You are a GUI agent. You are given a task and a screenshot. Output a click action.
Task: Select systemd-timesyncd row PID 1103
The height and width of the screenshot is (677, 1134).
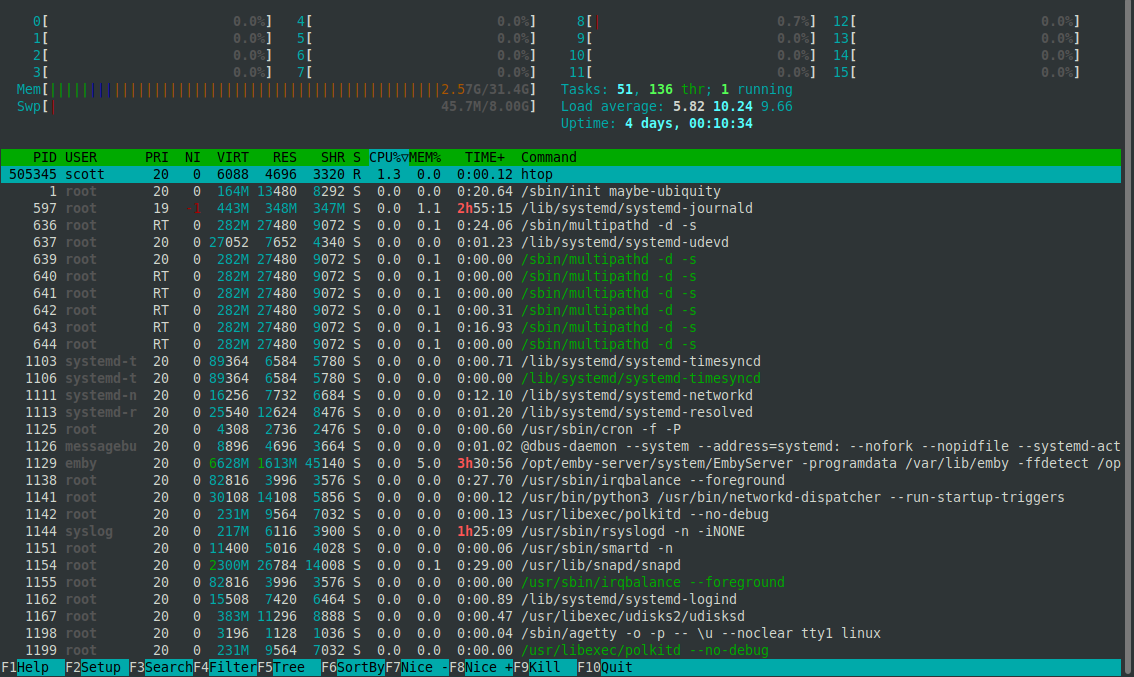[560, 361]
